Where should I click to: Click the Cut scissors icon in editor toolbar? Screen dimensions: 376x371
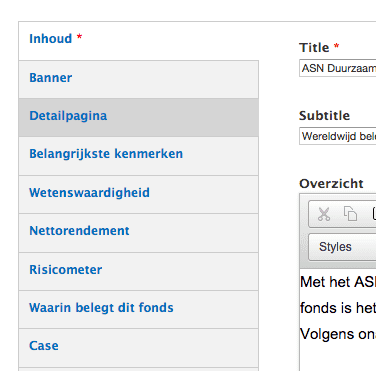tap(324, 214)
